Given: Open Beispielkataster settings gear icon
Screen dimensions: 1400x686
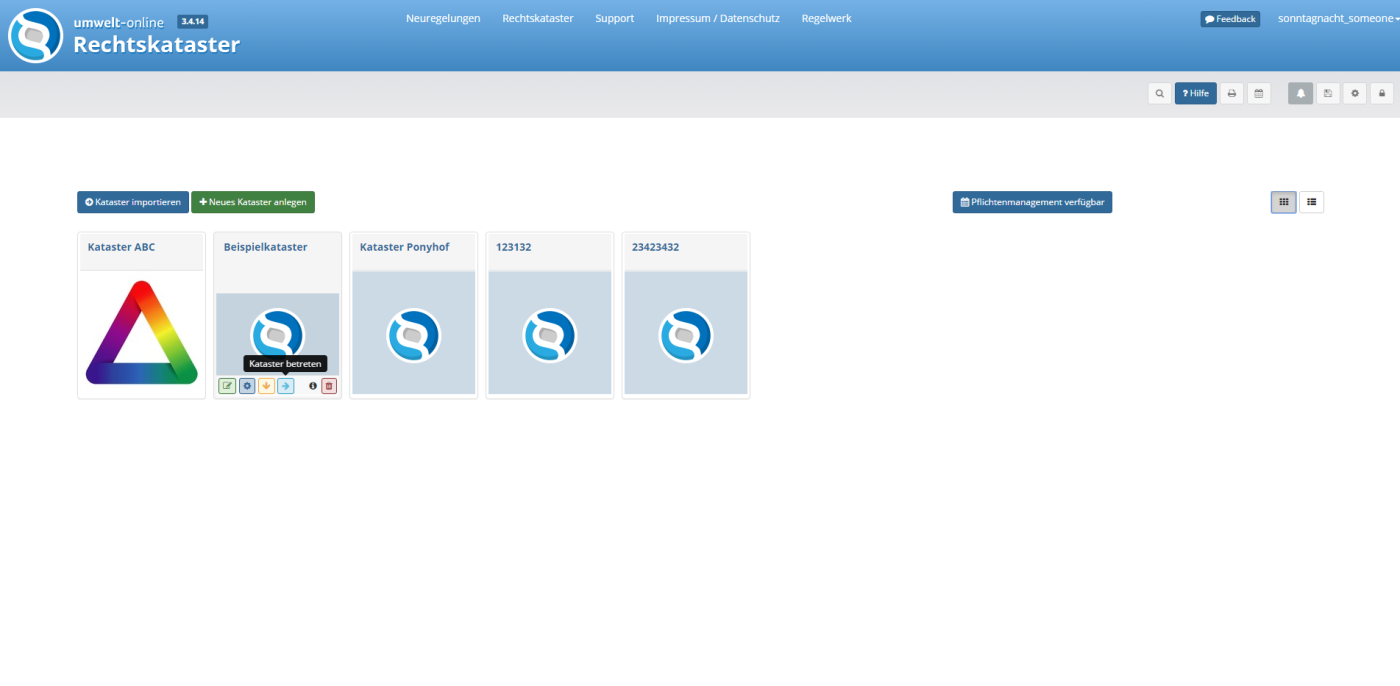Looking at the screenshot, I should [247, 386].
